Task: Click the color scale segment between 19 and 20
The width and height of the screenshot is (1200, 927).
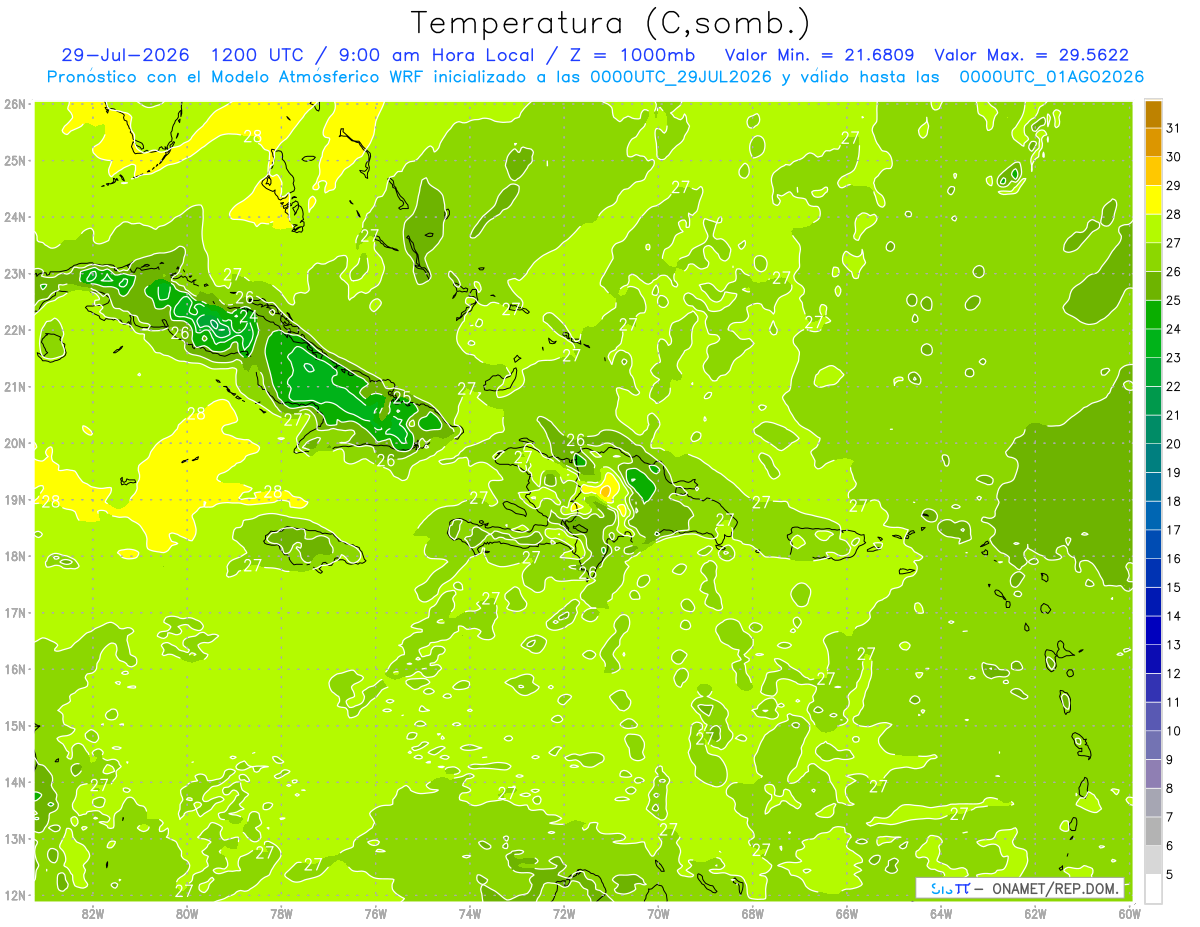Action: (1153, 458)
